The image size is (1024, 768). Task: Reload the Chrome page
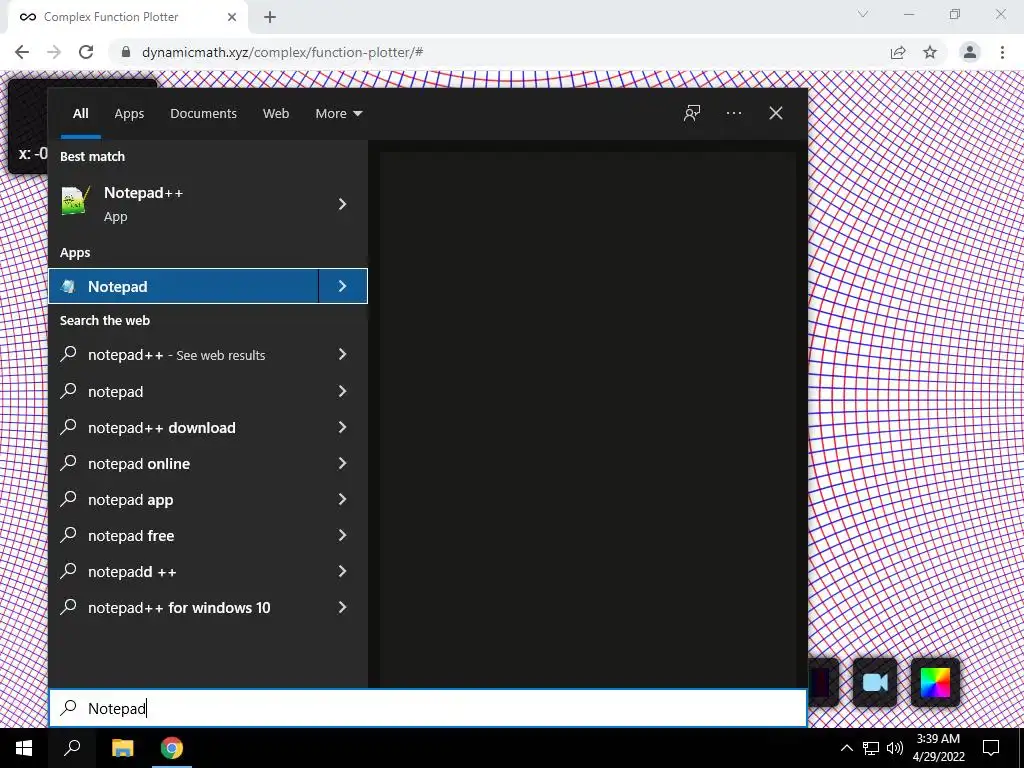click(x=86, y=52)
